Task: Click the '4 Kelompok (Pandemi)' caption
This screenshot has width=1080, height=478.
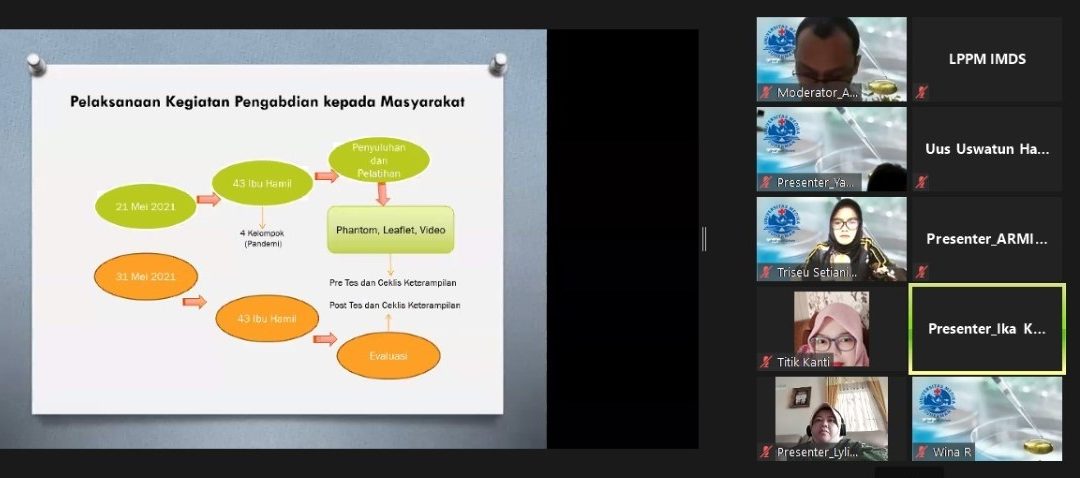Action: pyautogui.click(x=263, y=238)
